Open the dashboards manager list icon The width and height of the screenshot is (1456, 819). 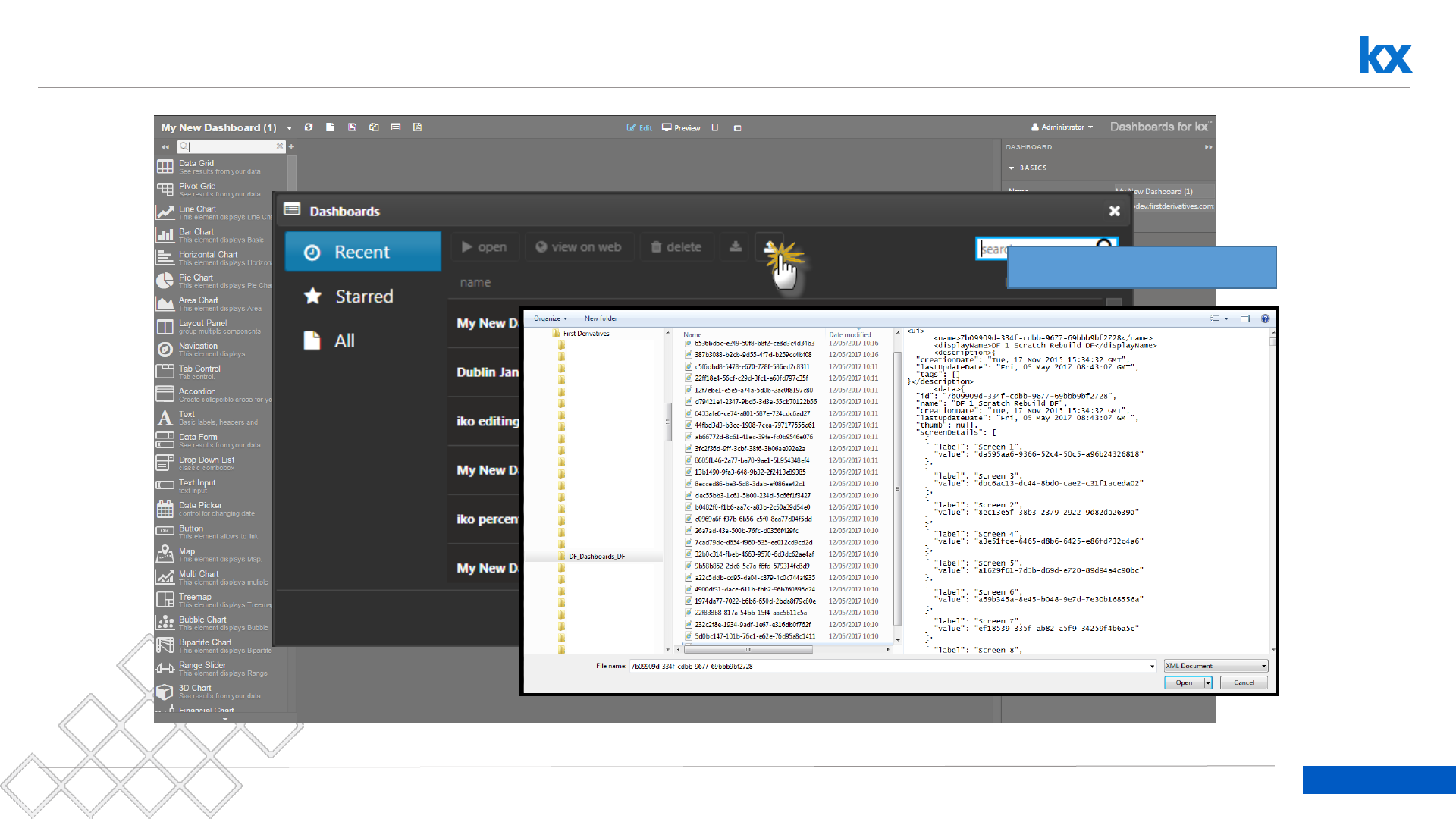[396, 127]
